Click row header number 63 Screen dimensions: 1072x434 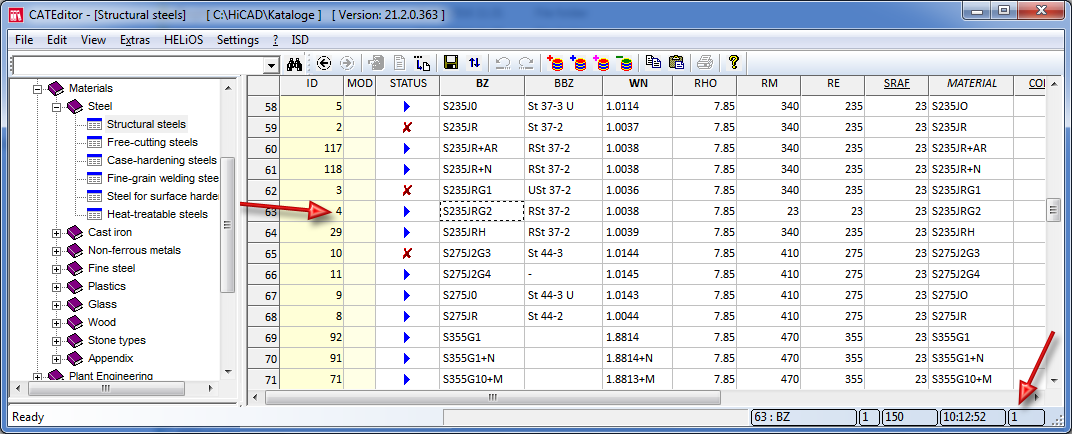(263, 212)
